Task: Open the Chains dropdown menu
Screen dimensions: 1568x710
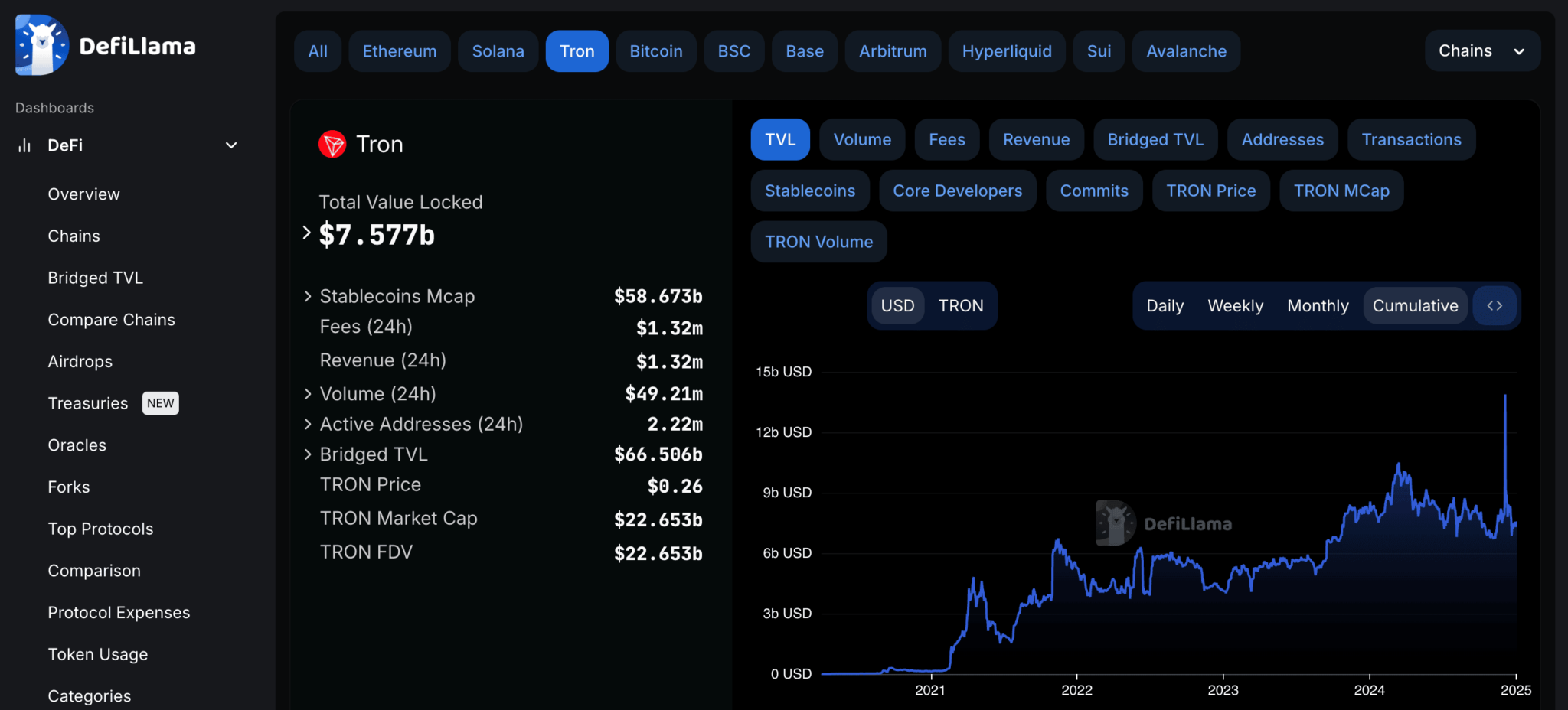Action: 1481,50
